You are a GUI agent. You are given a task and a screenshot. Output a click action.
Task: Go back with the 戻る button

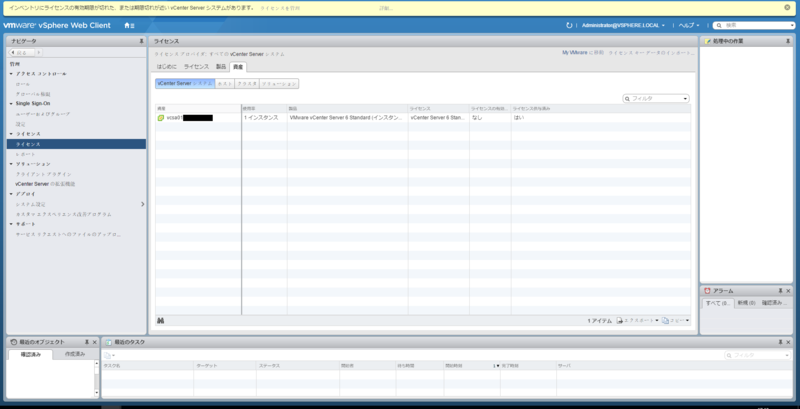(x=22, y=53)
